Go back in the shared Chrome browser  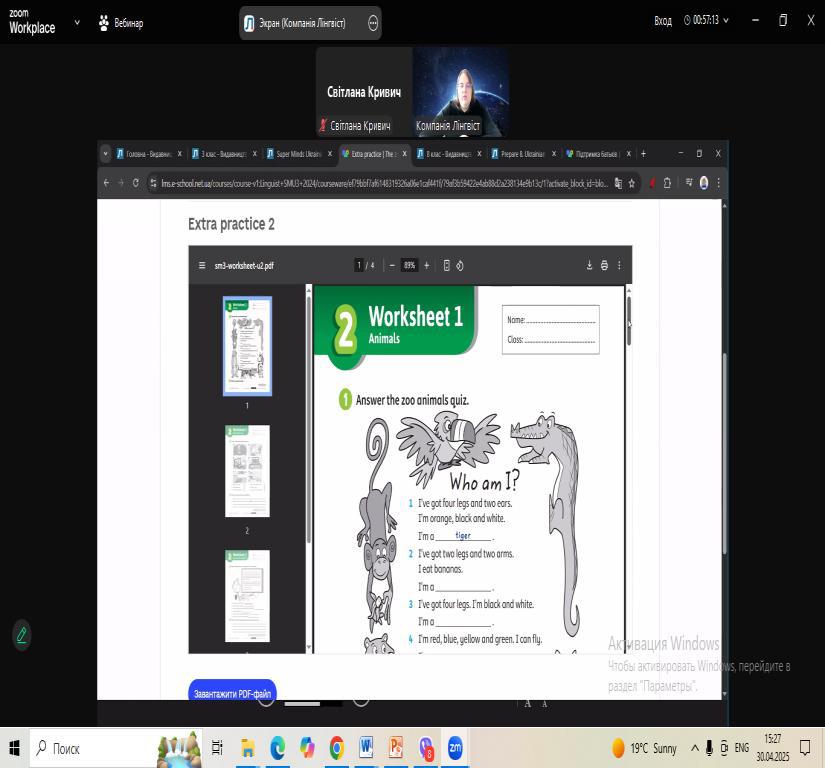107,183
